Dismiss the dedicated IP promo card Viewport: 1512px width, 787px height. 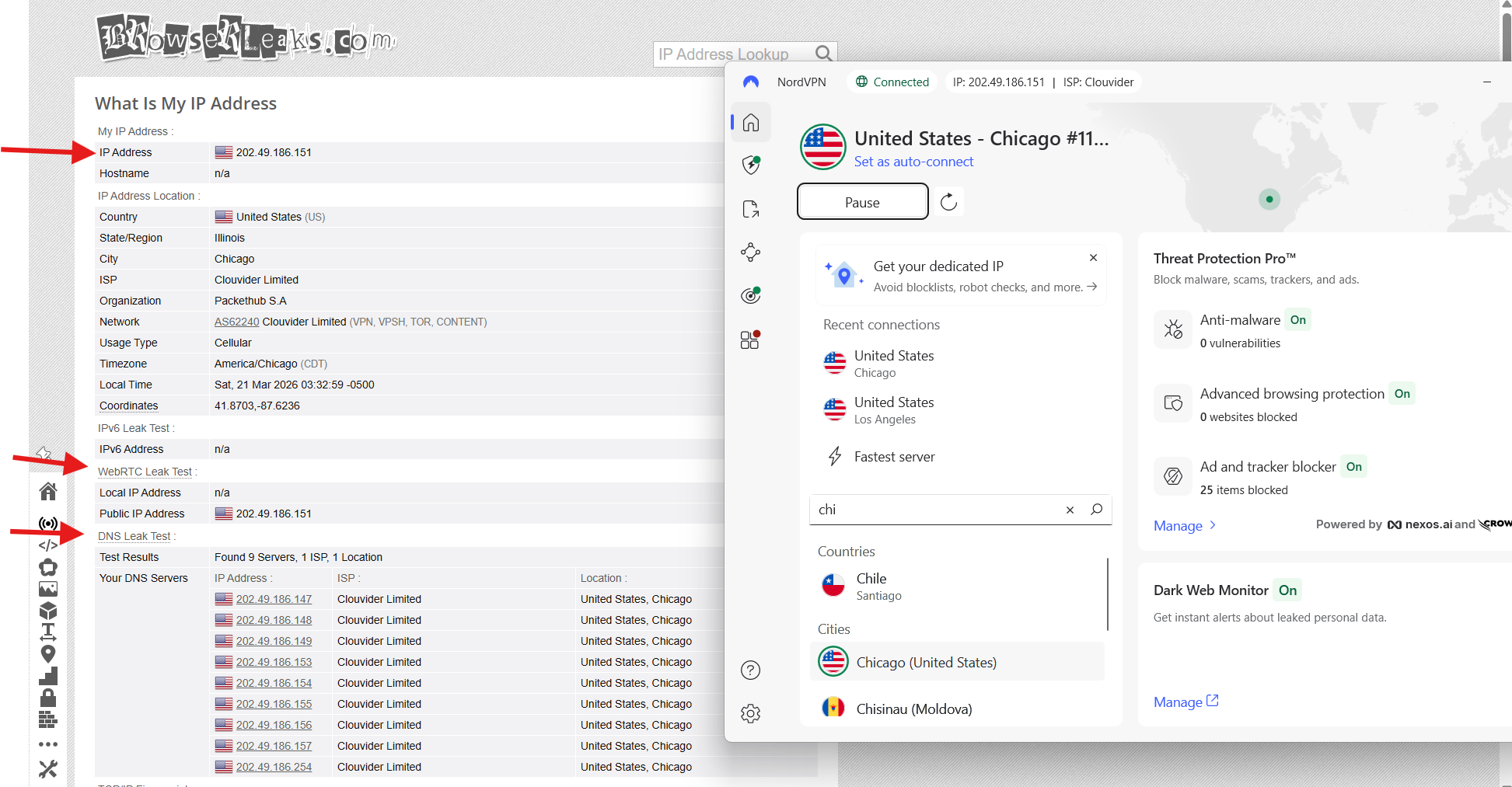[1094, 257]
